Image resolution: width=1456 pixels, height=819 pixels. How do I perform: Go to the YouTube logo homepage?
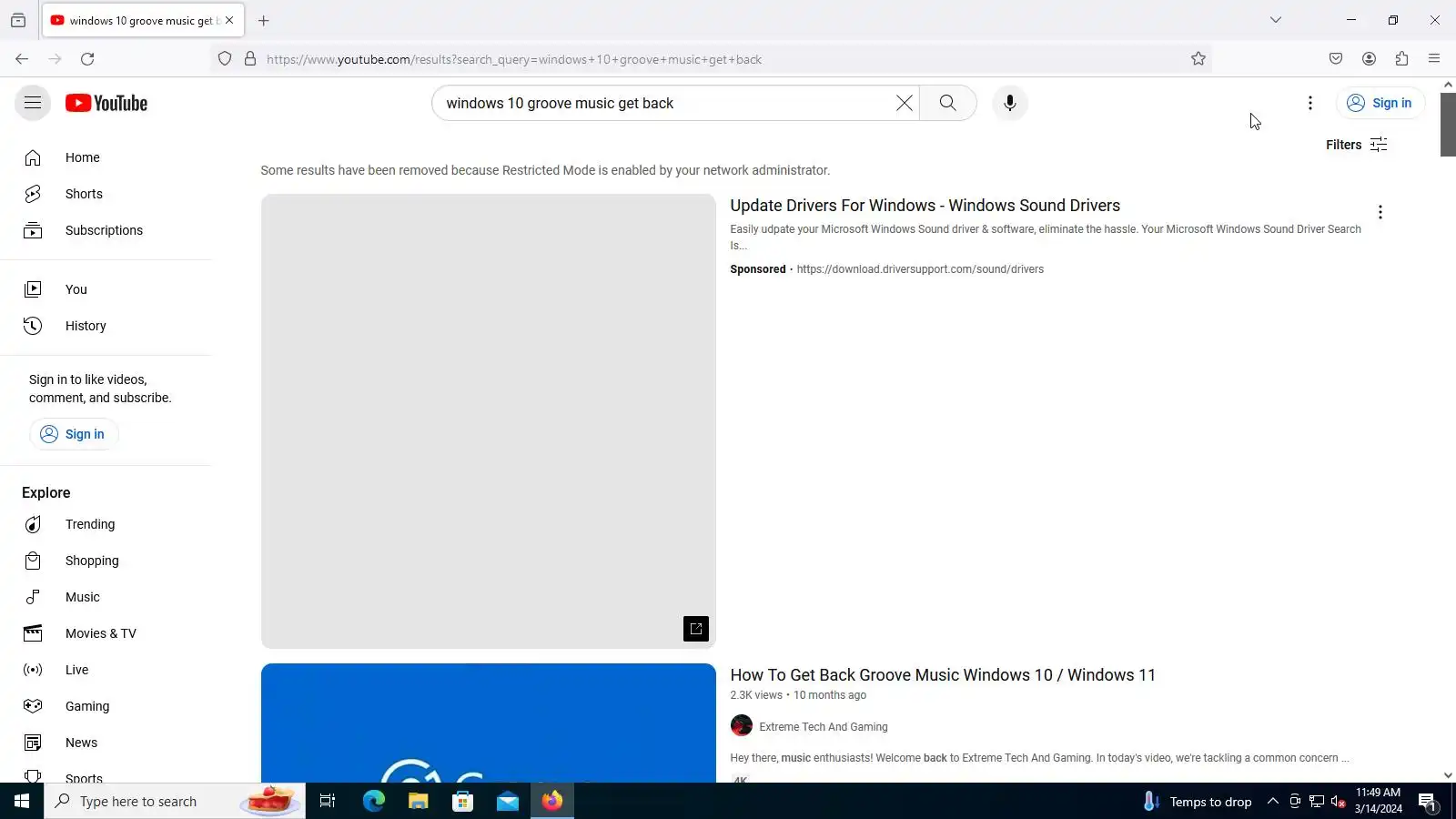click(x=106, y=103)
